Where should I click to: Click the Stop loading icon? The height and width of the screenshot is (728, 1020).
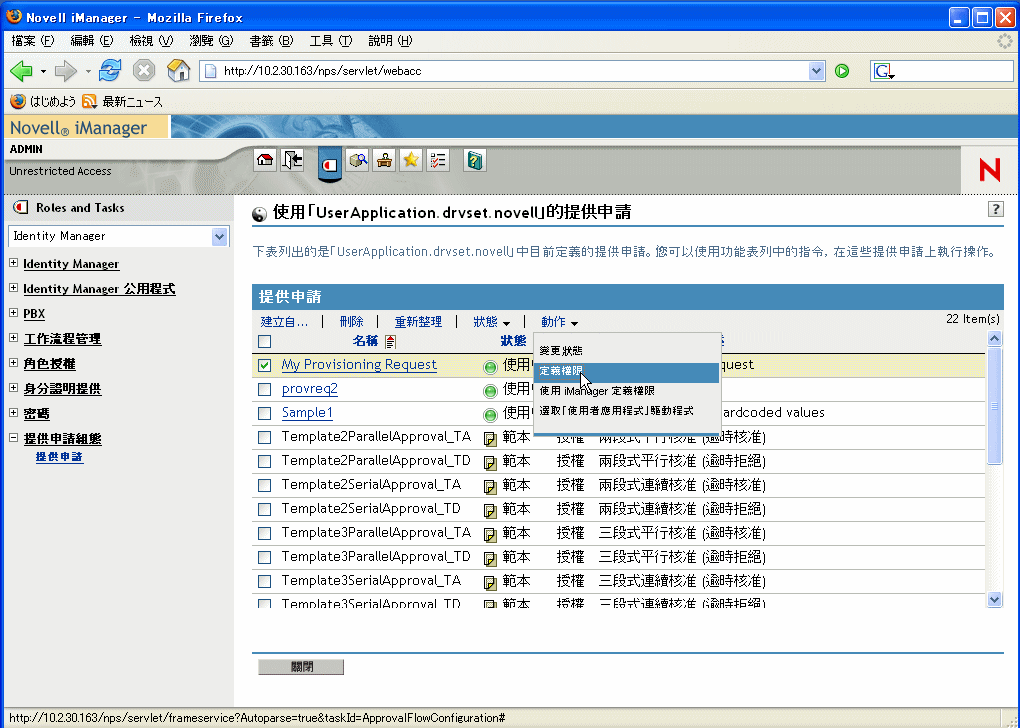pos(144,70)
